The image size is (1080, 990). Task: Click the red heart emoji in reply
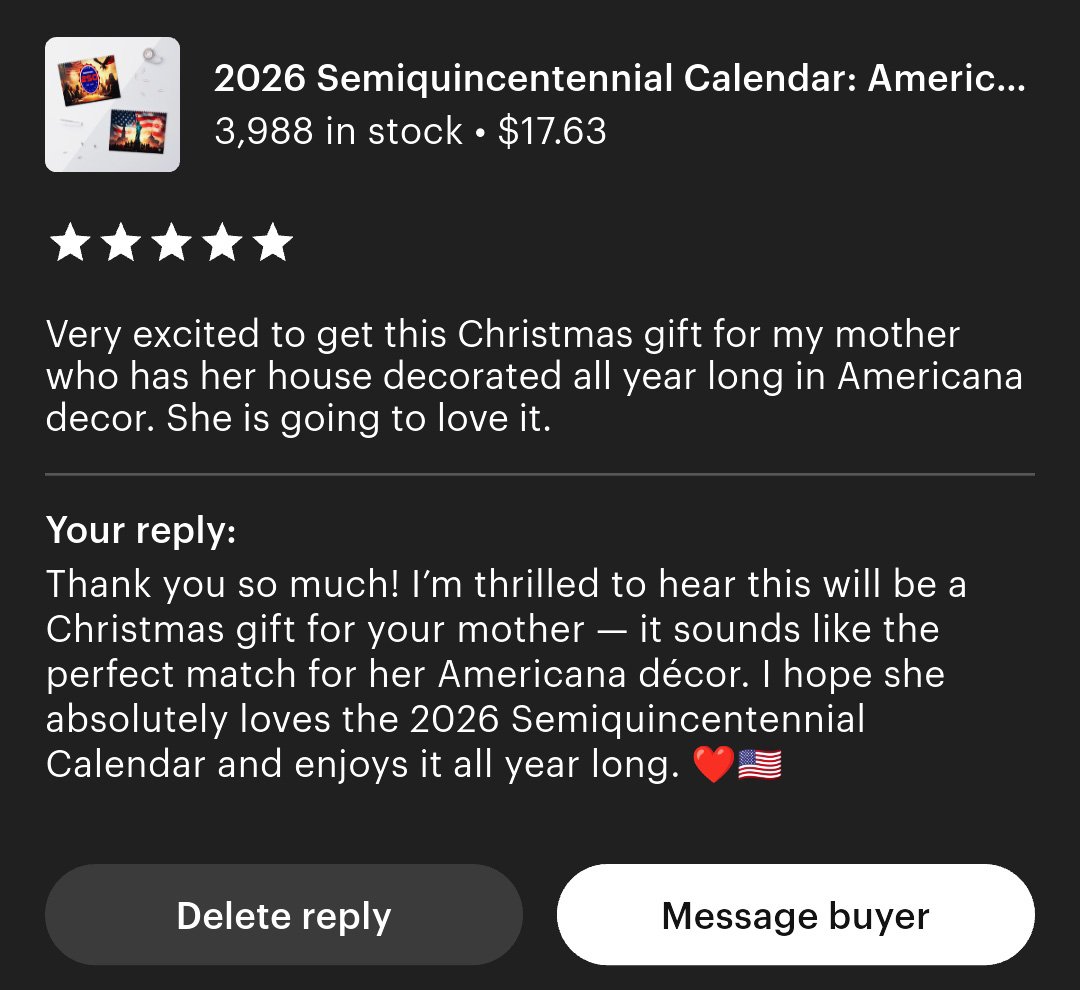click(x=712, y=766)
